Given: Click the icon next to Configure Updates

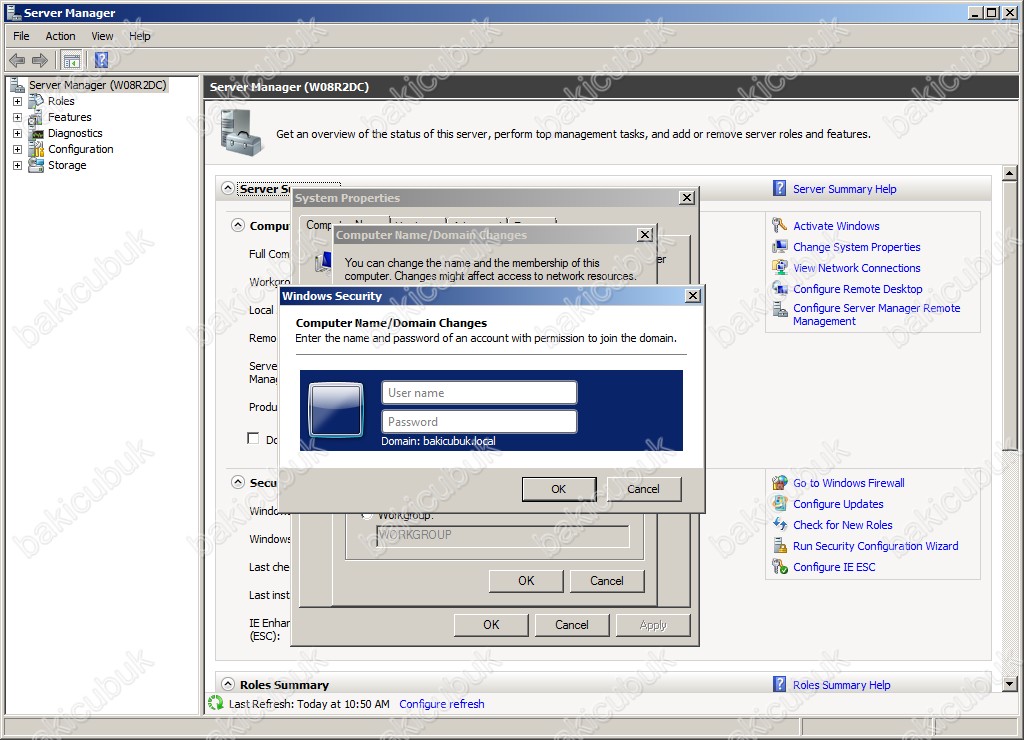Looking at the screenshot, I should pos(779,504).
